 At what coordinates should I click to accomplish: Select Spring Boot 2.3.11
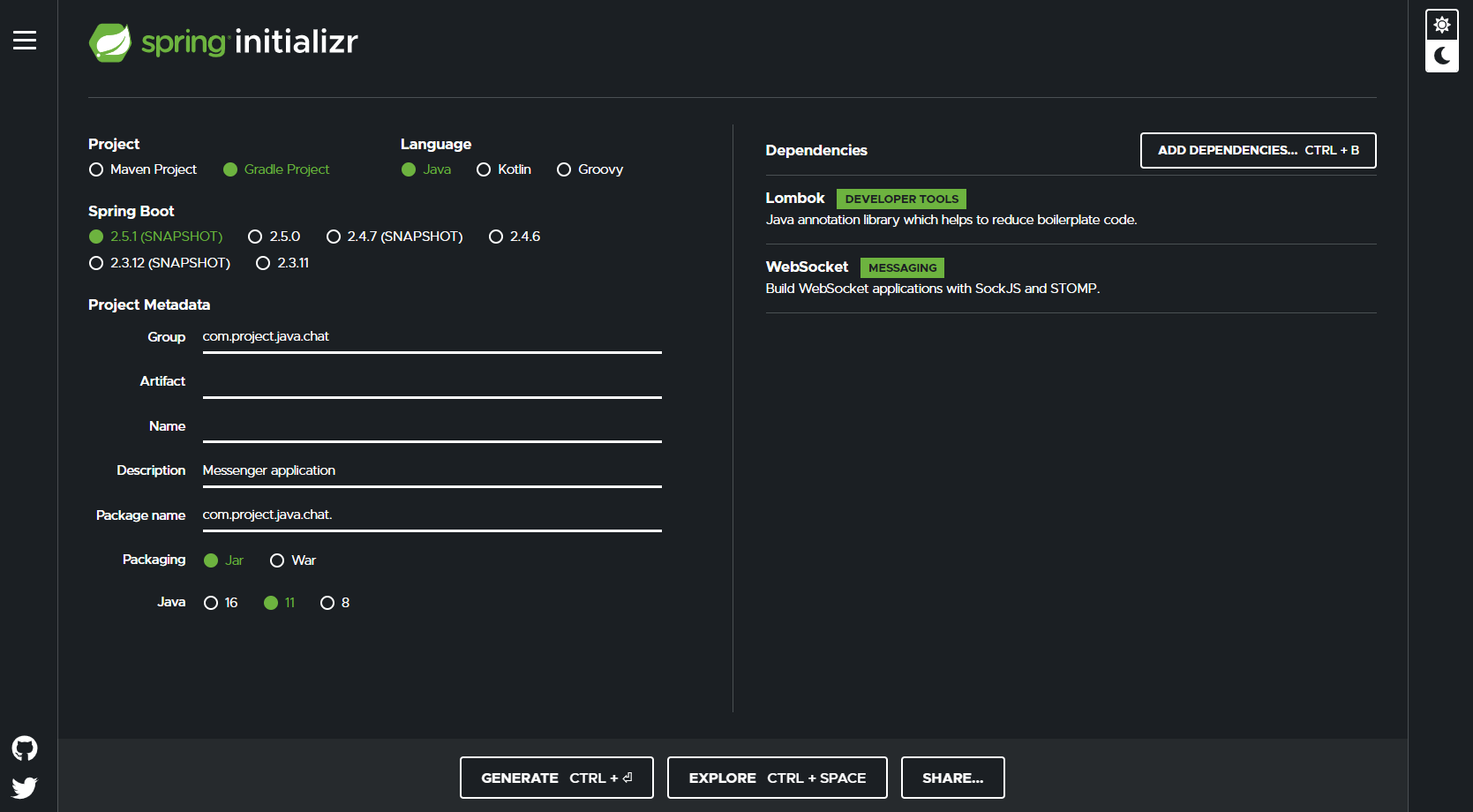click(282, 263)
